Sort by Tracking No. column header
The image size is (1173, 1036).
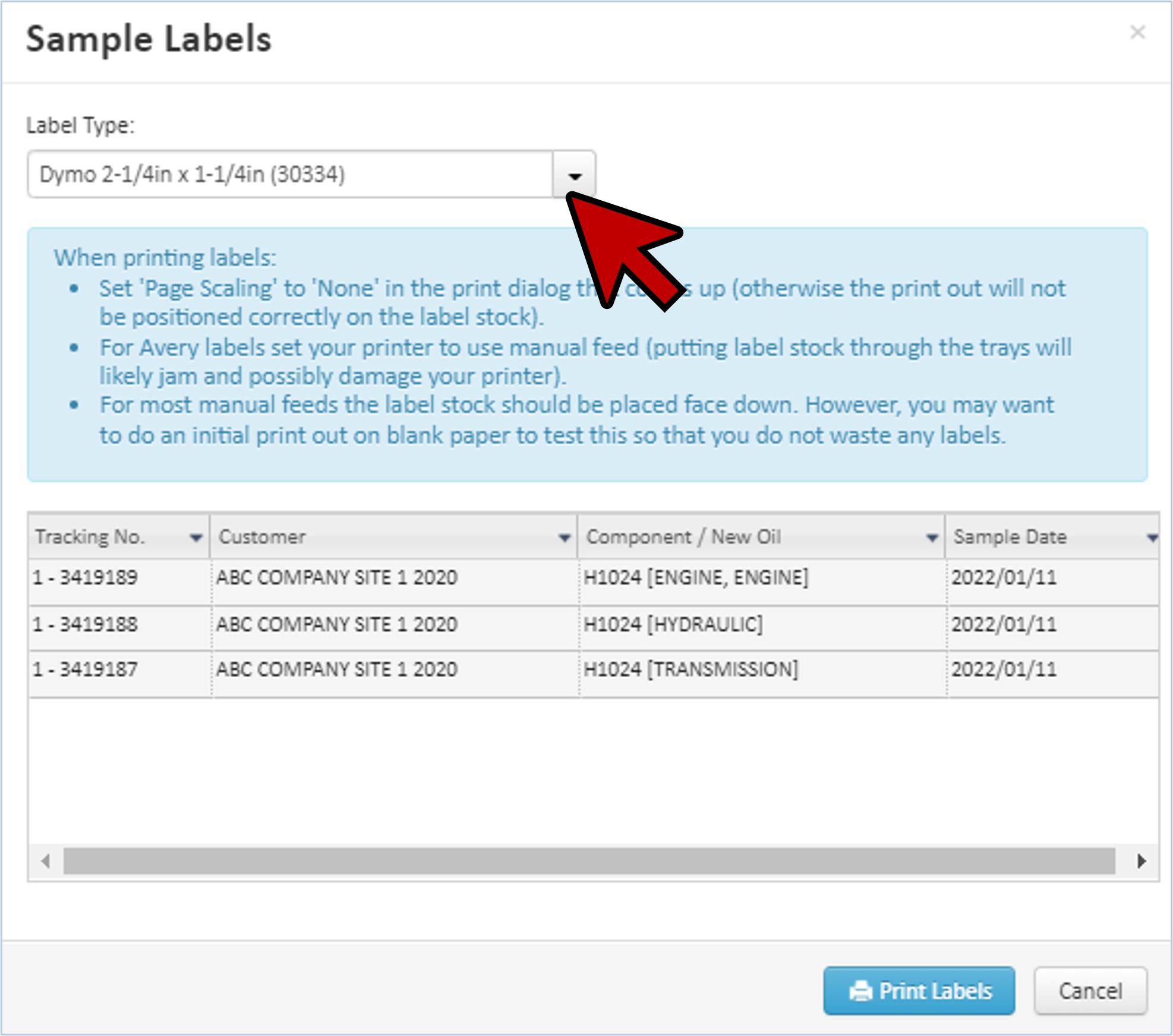coord(89,537)
